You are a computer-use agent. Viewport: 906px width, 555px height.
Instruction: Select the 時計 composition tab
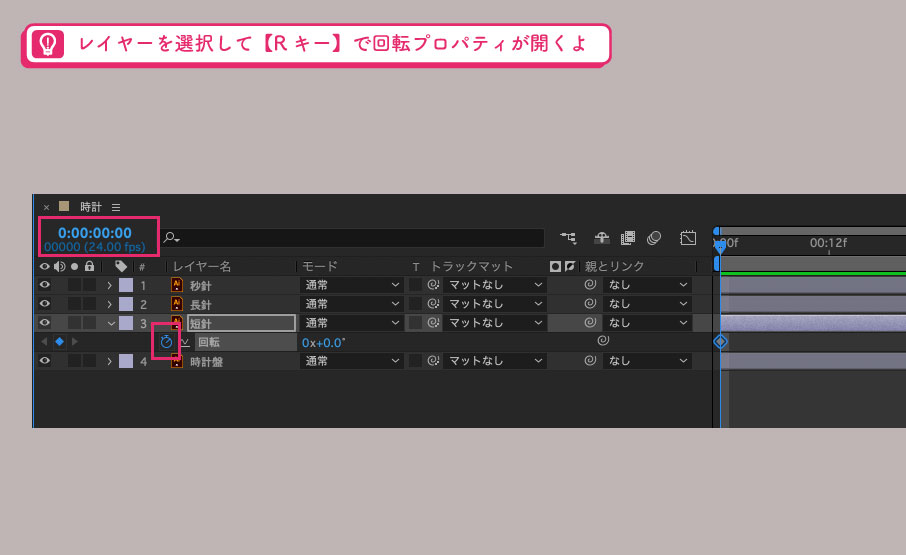(x=91, y=207)
